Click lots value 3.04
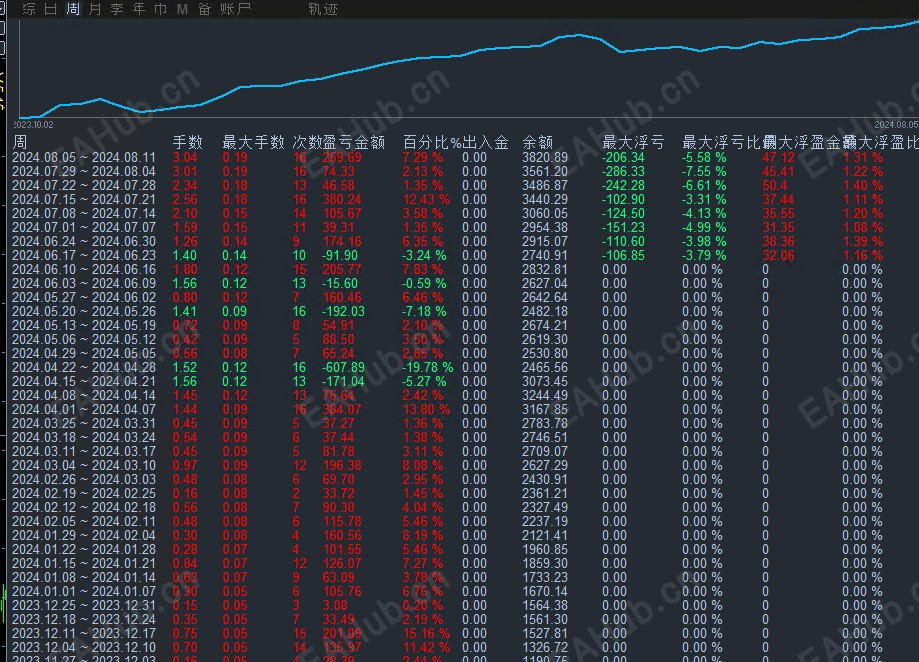The width and height of the screenshot is (919, 662). [x=185, y=158]
